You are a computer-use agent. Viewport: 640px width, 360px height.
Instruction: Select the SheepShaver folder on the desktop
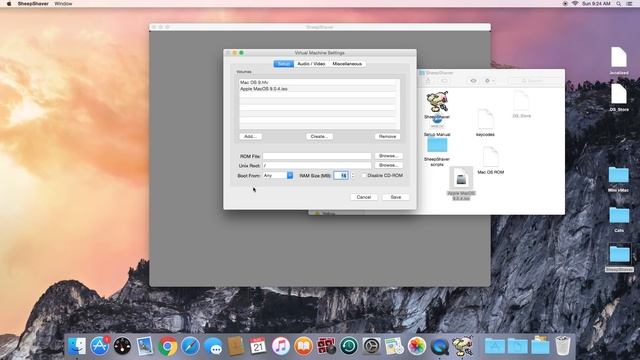pos(619,254)
